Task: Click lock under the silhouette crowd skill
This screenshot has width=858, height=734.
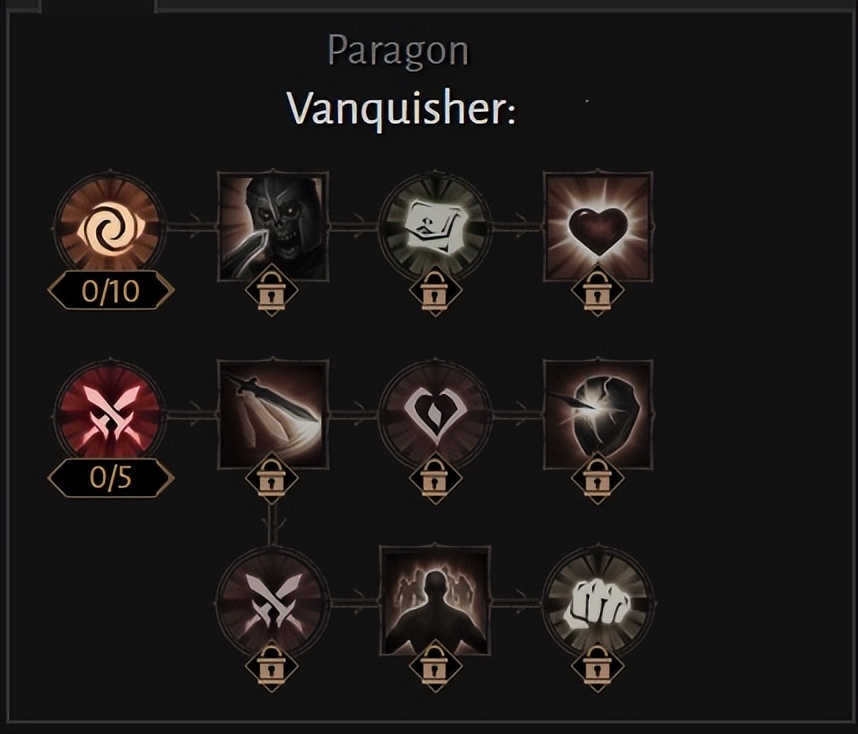Action: (x=435, y=667)
